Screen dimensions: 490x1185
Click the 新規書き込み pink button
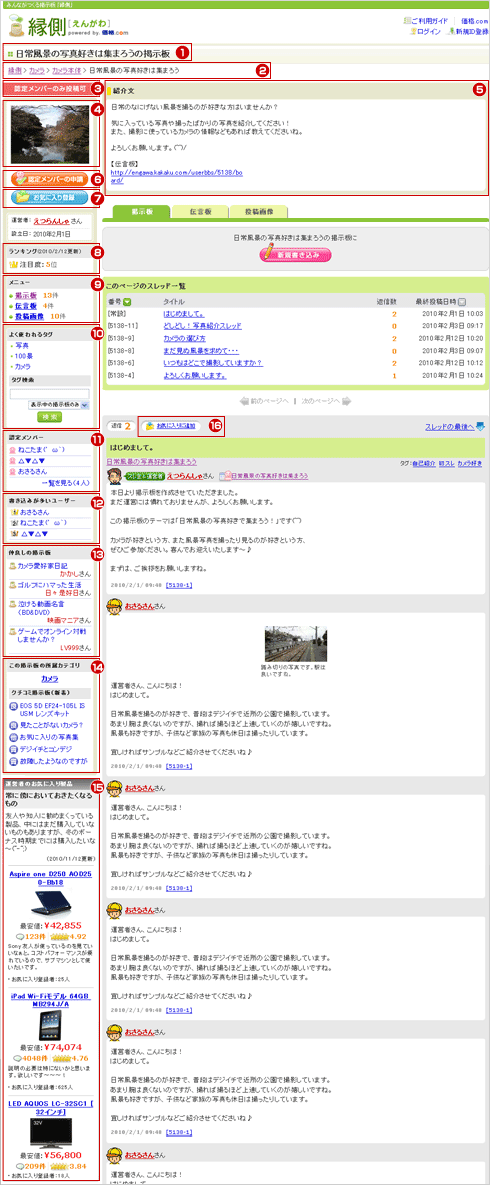point(295,254)
